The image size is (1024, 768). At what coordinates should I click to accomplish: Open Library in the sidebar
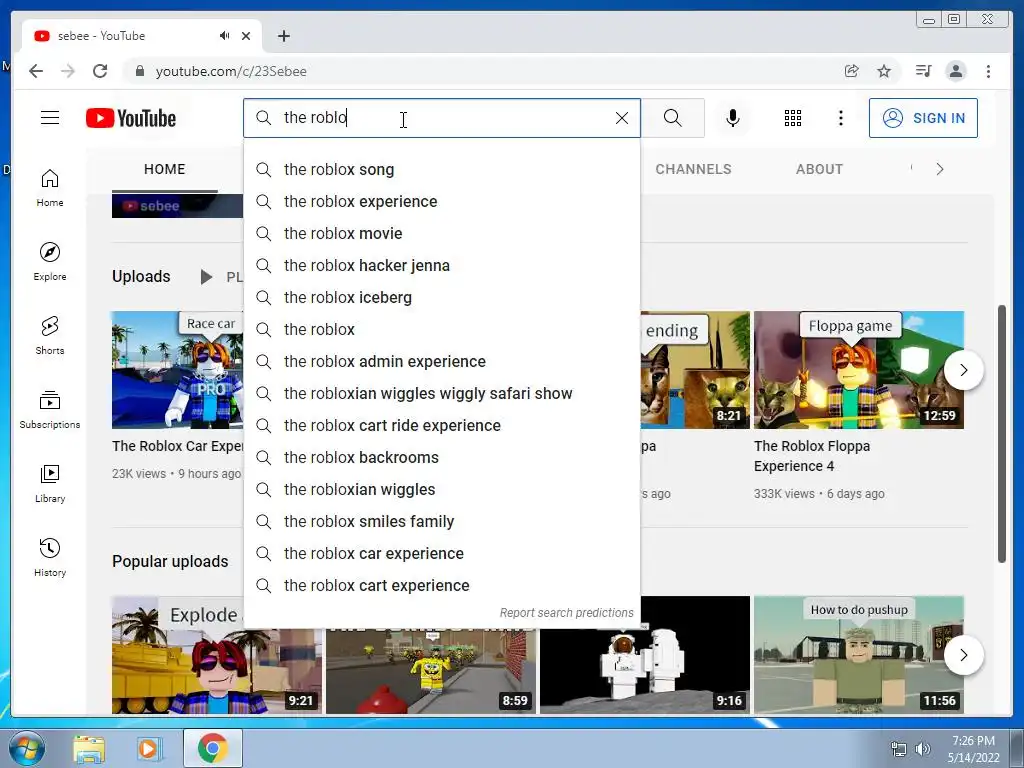click(x=50, y=483)
